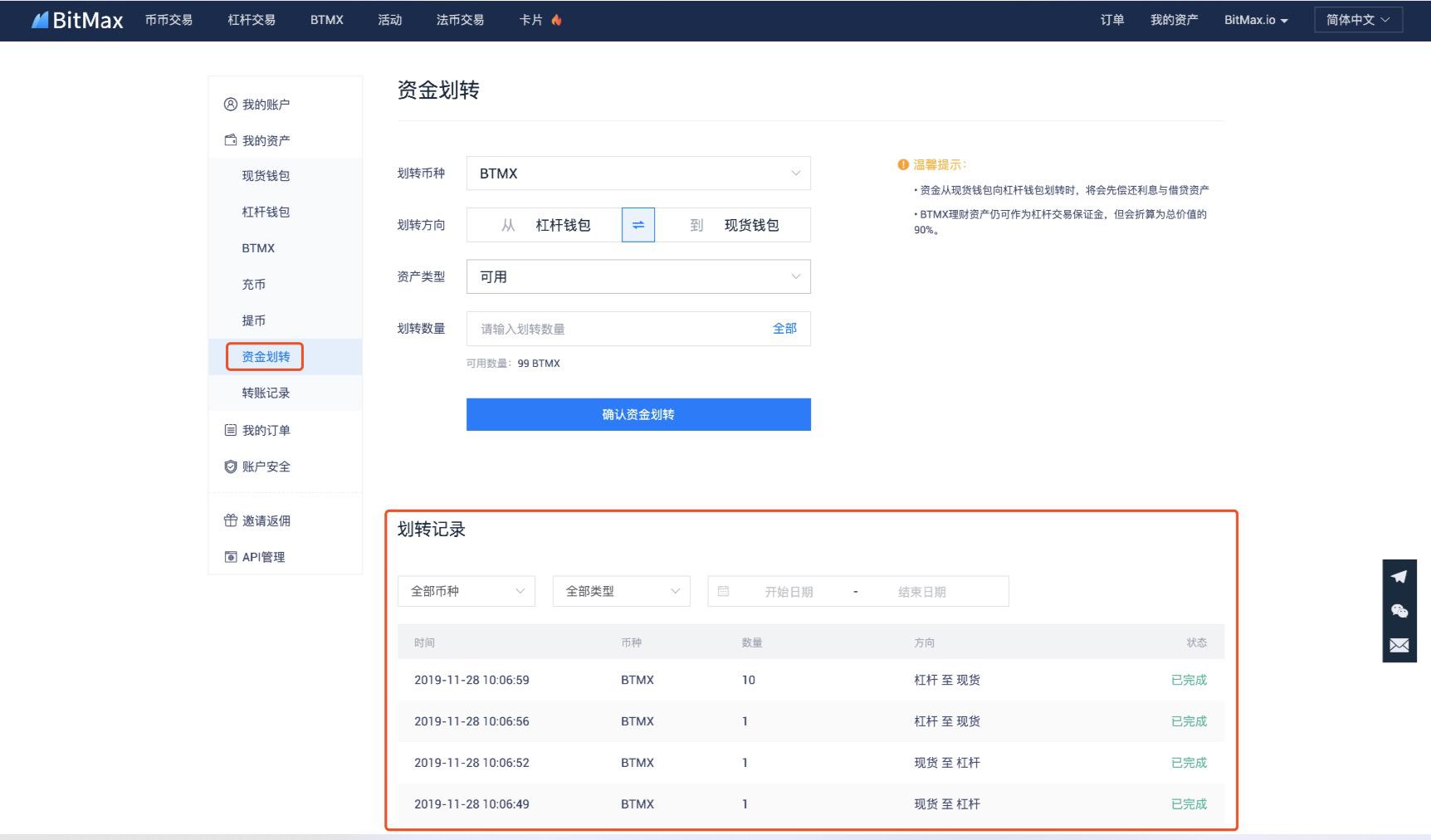Click the 到 现货钱包 destination box

point(733,225)
